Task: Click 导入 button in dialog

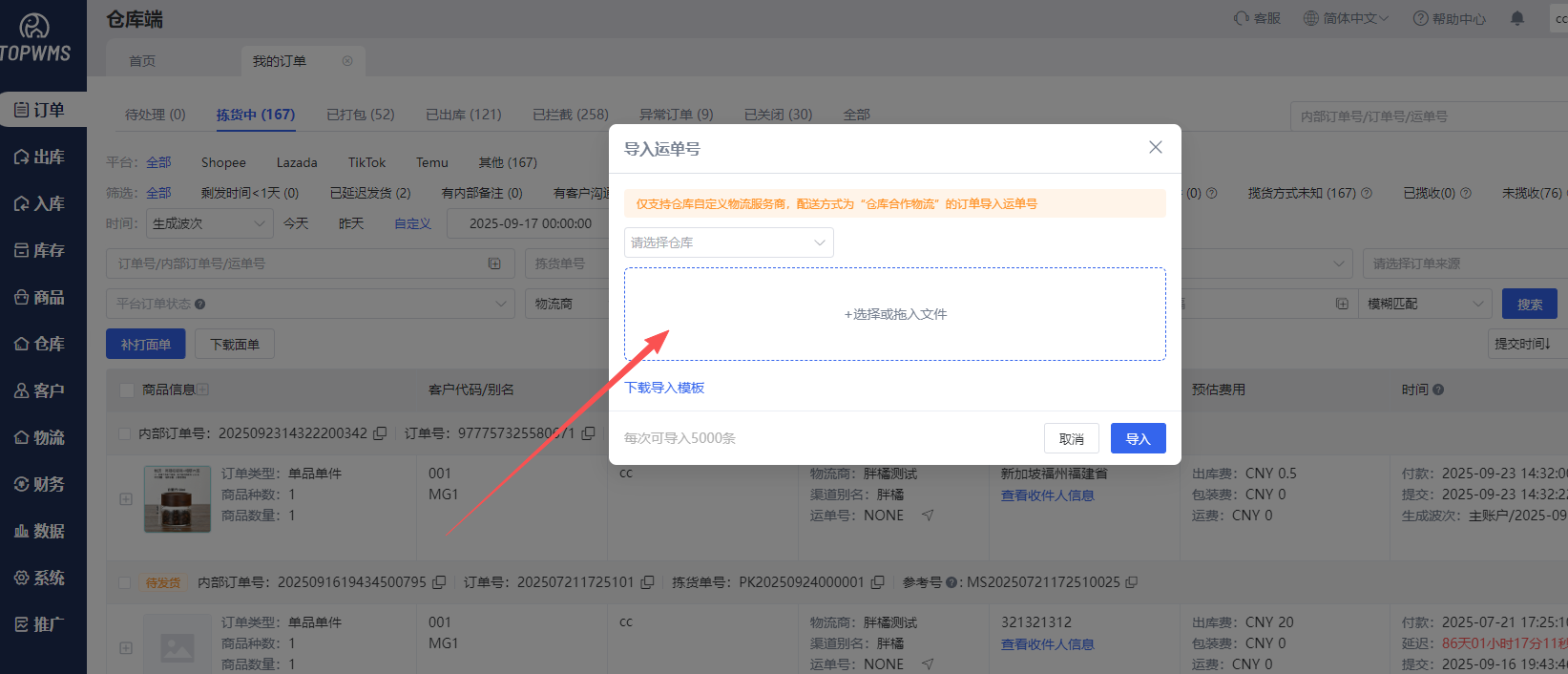Action: click(1139, 439)
